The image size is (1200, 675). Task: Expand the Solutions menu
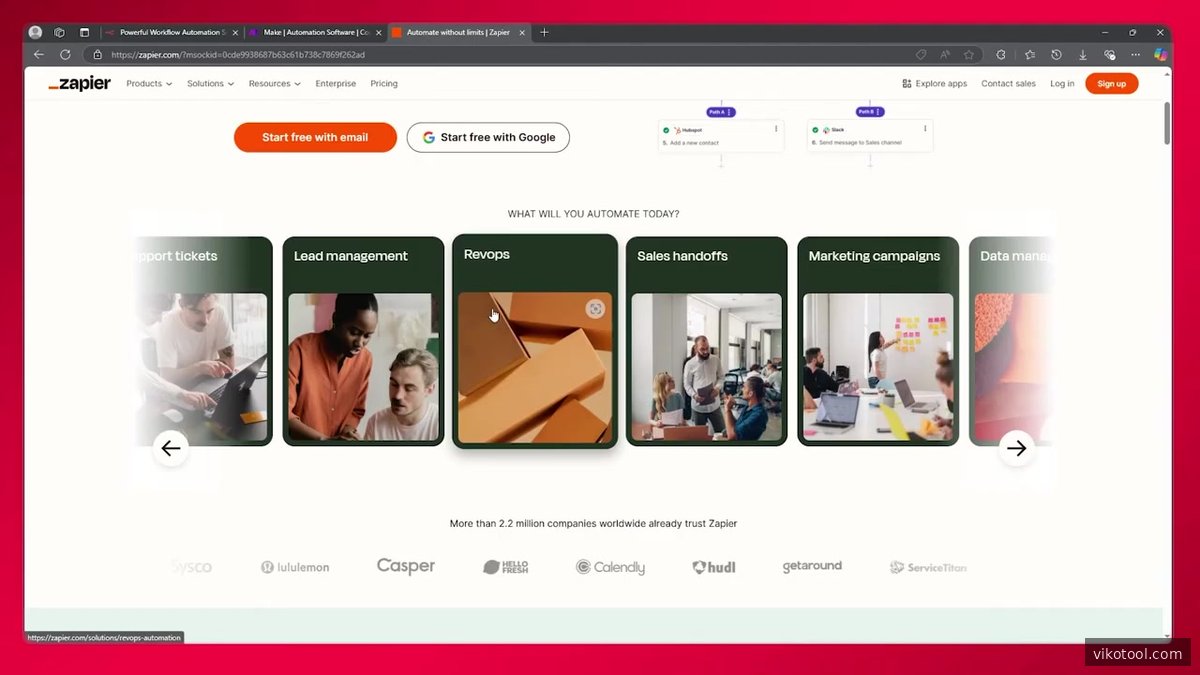click(x=209, y=84)
